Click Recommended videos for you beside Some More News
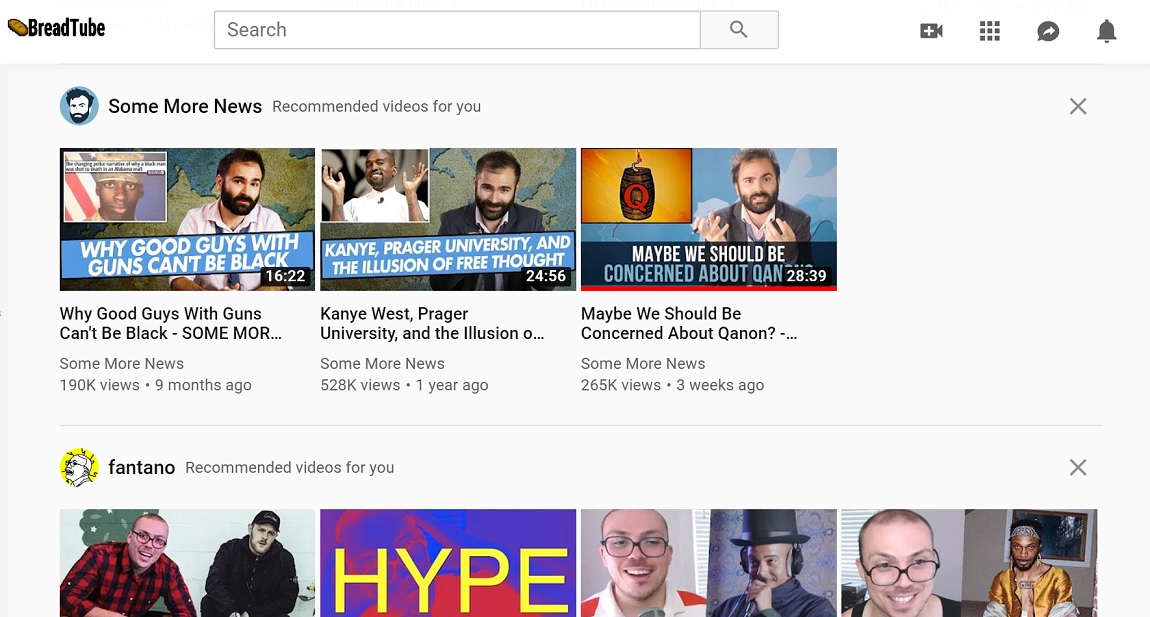Image resolution: width=1150 pixels, height=617 pixels. pos(376,106)
